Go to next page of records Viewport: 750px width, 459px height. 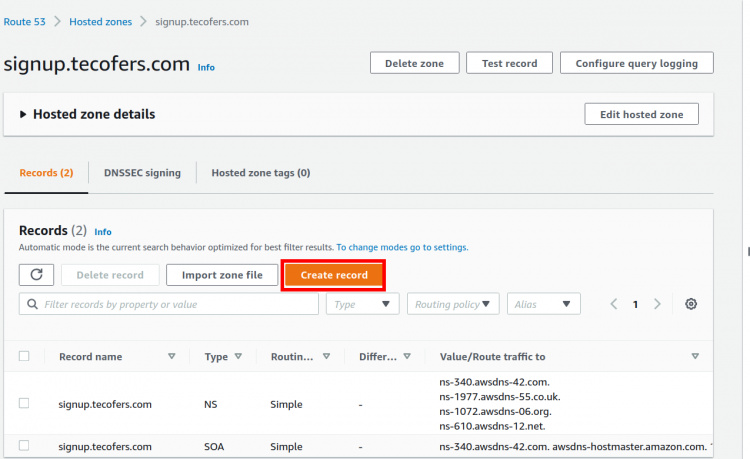[657, 304]
